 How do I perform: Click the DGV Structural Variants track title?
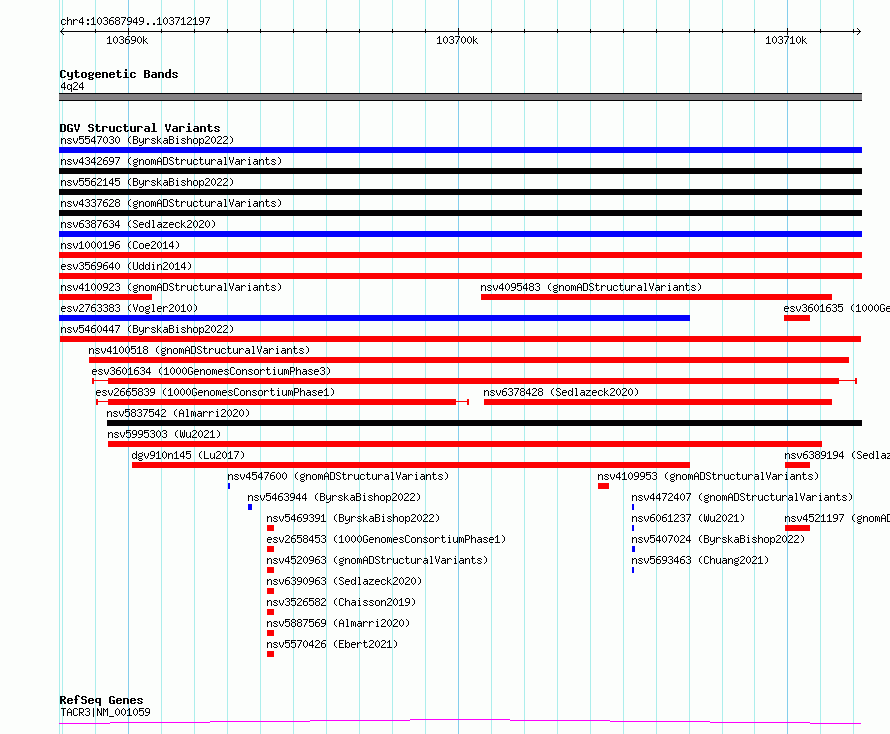(x=140, y=128)
